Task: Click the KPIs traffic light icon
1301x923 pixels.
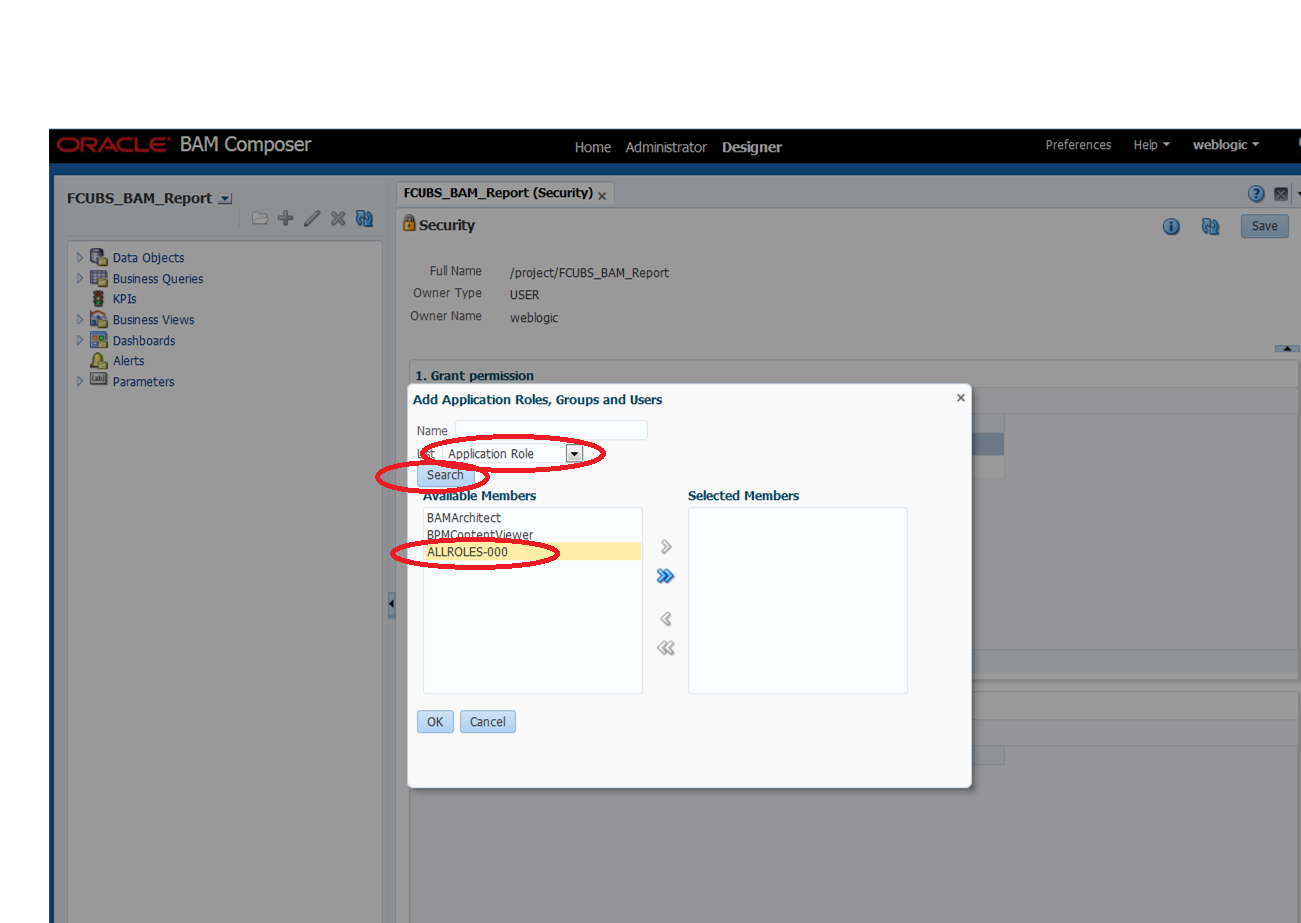Action: click(98, 299)
